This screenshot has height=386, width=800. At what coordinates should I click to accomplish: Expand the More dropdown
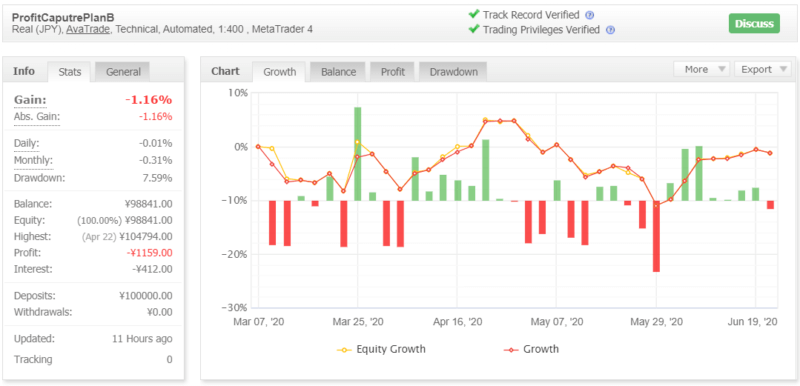click(702, 69)
